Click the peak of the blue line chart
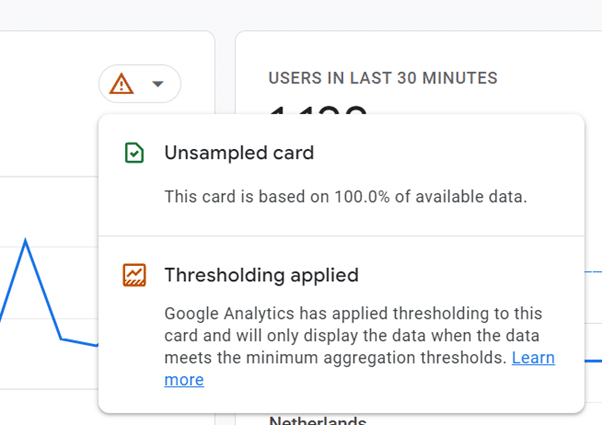This screenshot has height=425, width=602. click(x=25, y=240)
